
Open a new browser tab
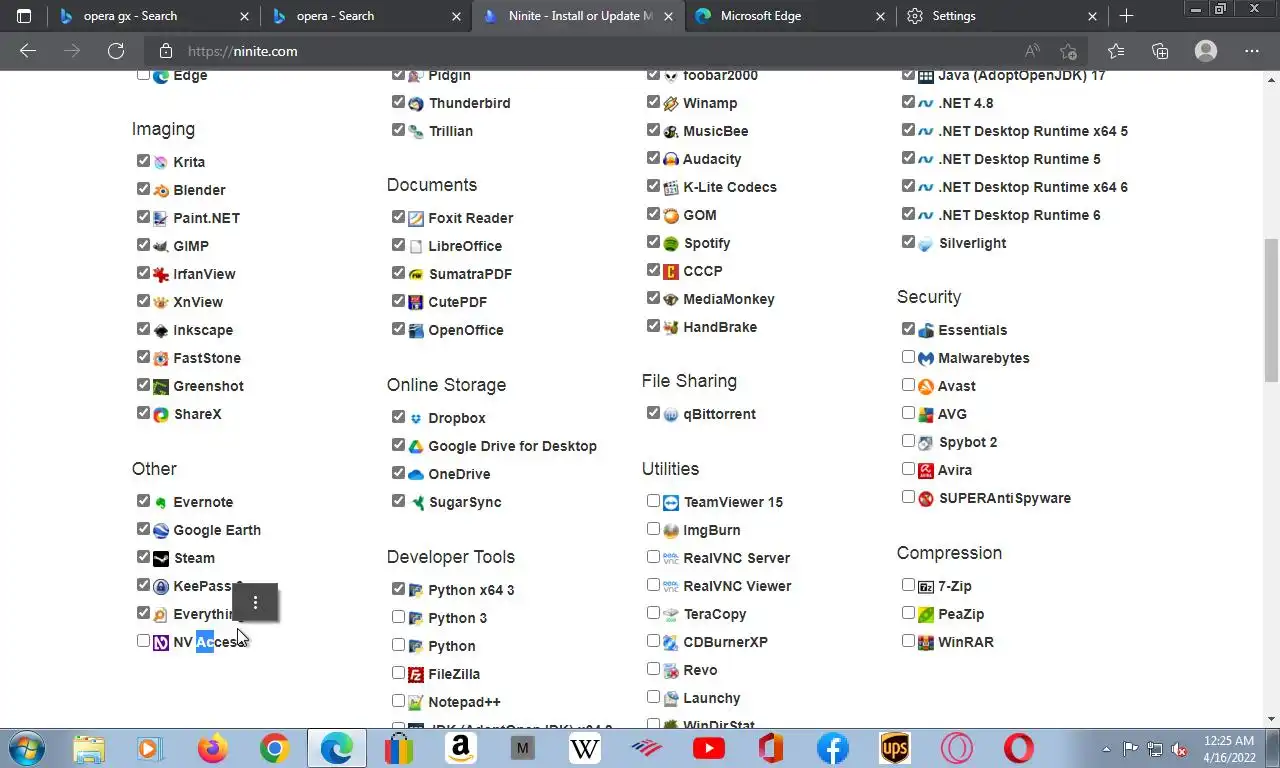[1126, 16]
